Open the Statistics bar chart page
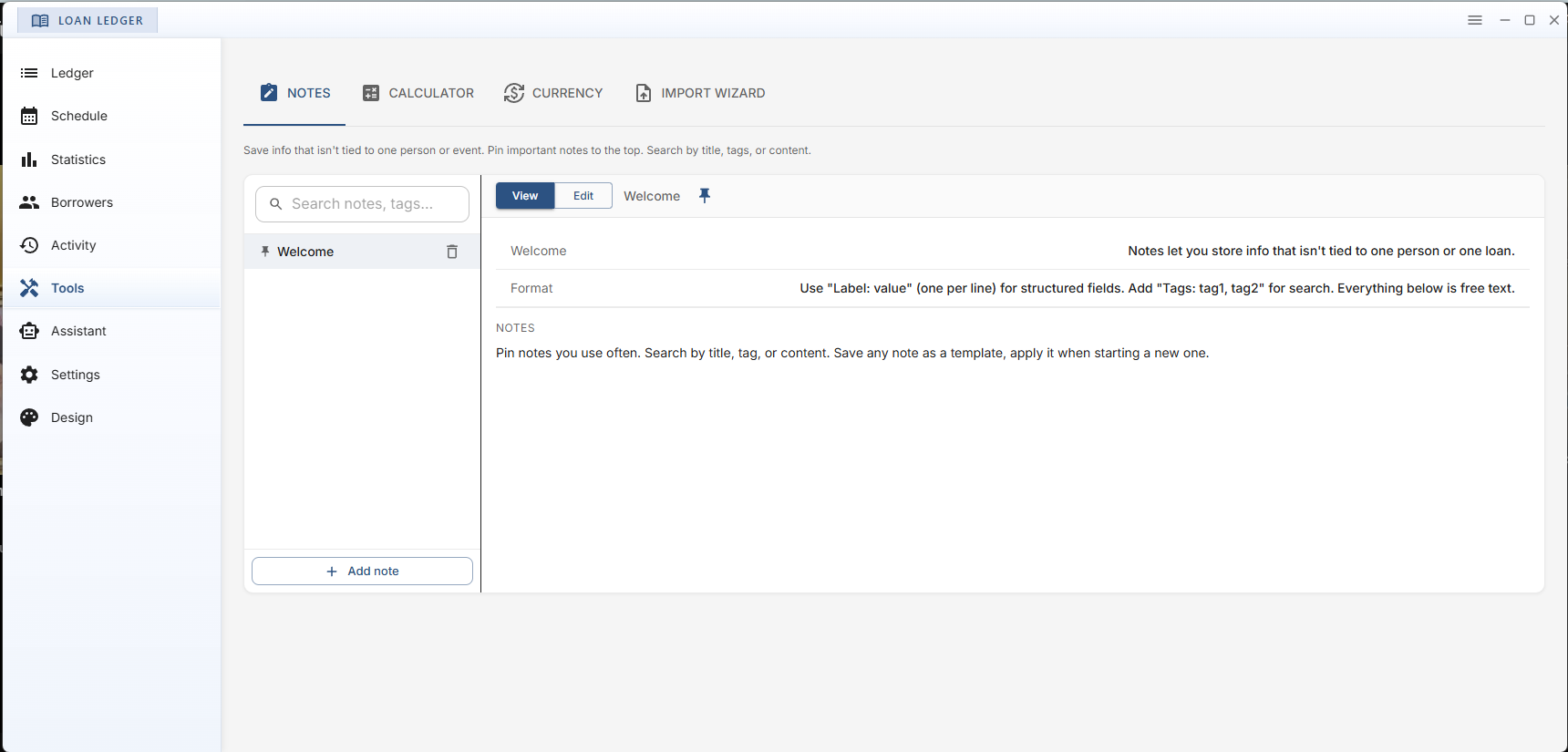This screenshot has height=752, width=1568. click(x=77, y=160)
